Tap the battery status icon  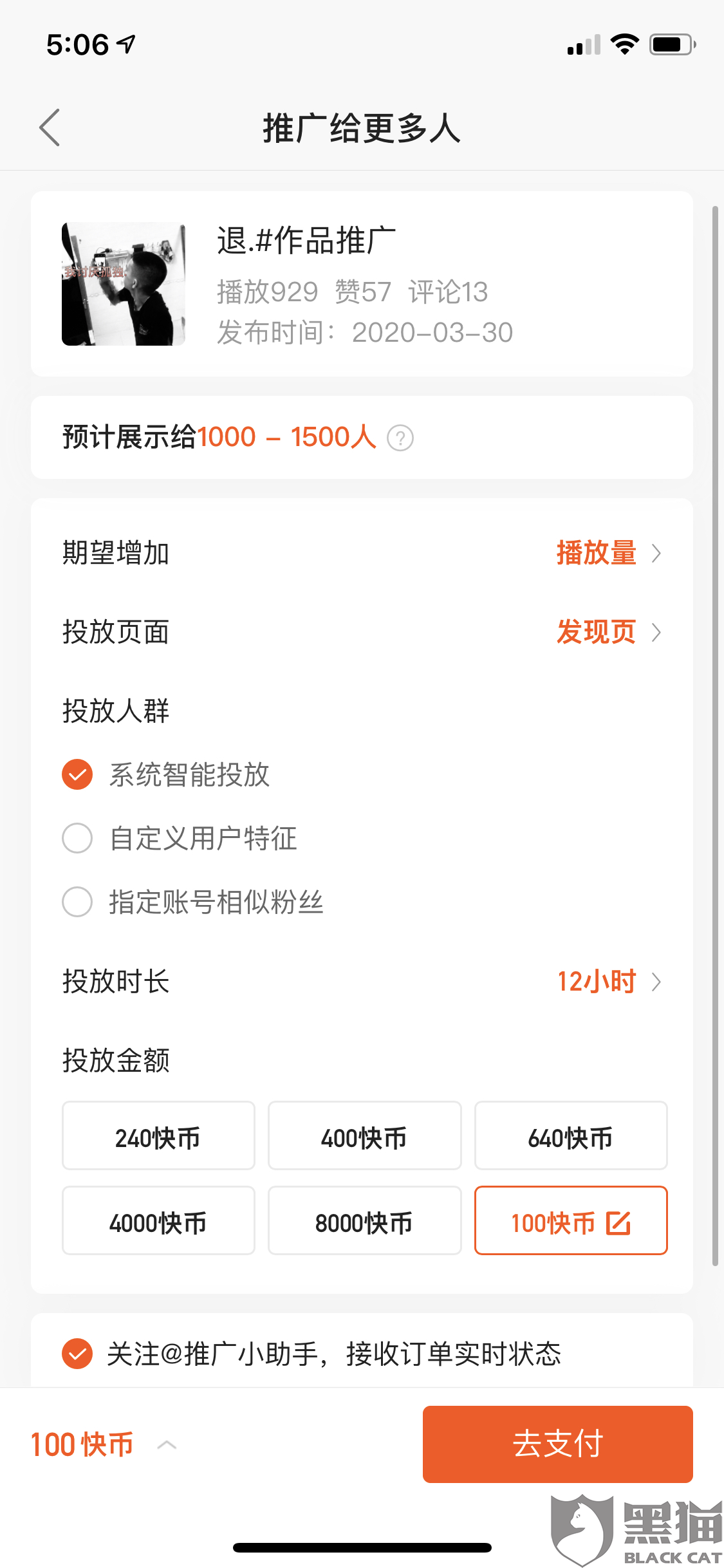click(x=672, y=44)
